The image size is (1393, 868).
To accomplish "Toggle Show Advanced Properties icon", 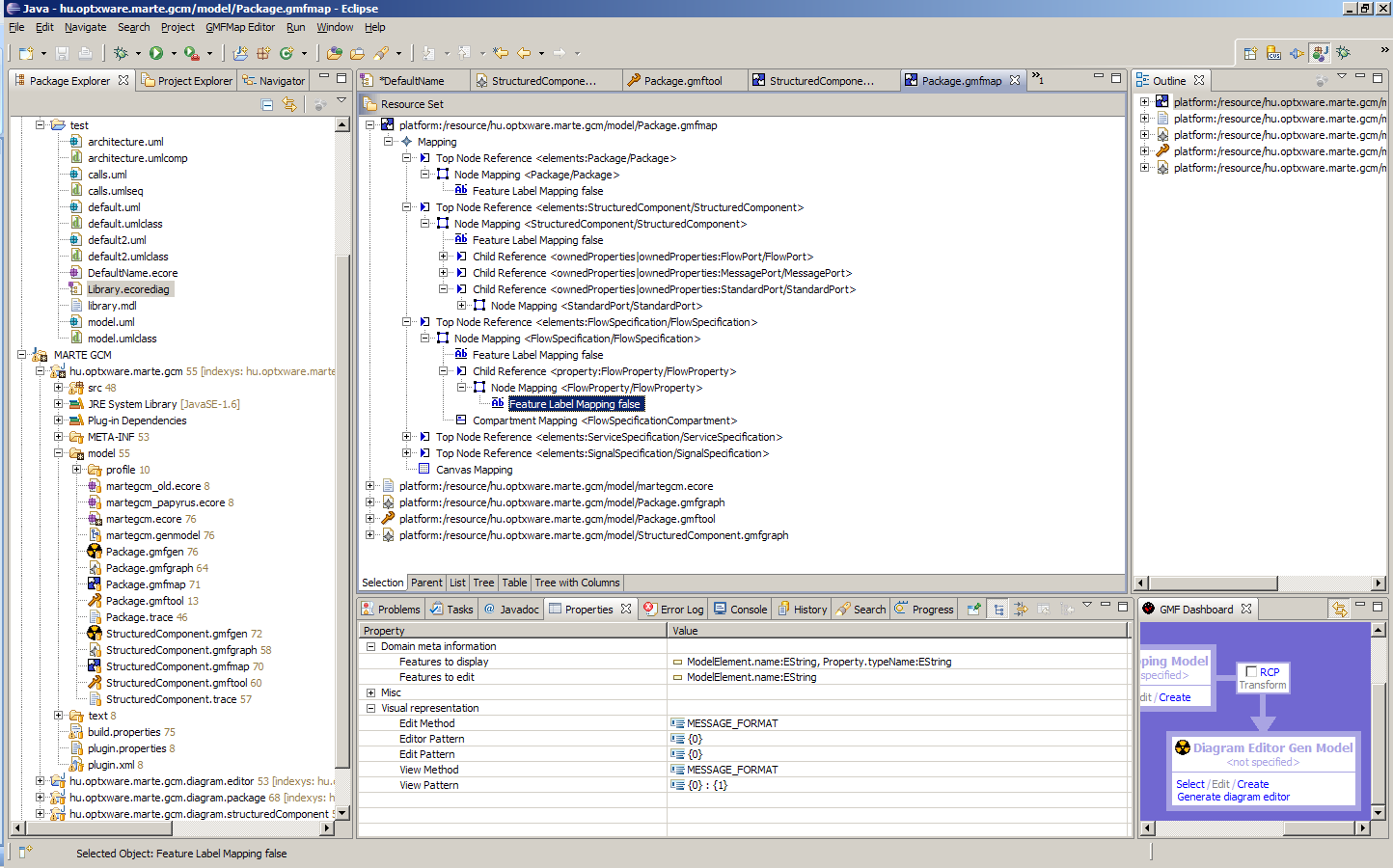I will [x=1021, y=609].
